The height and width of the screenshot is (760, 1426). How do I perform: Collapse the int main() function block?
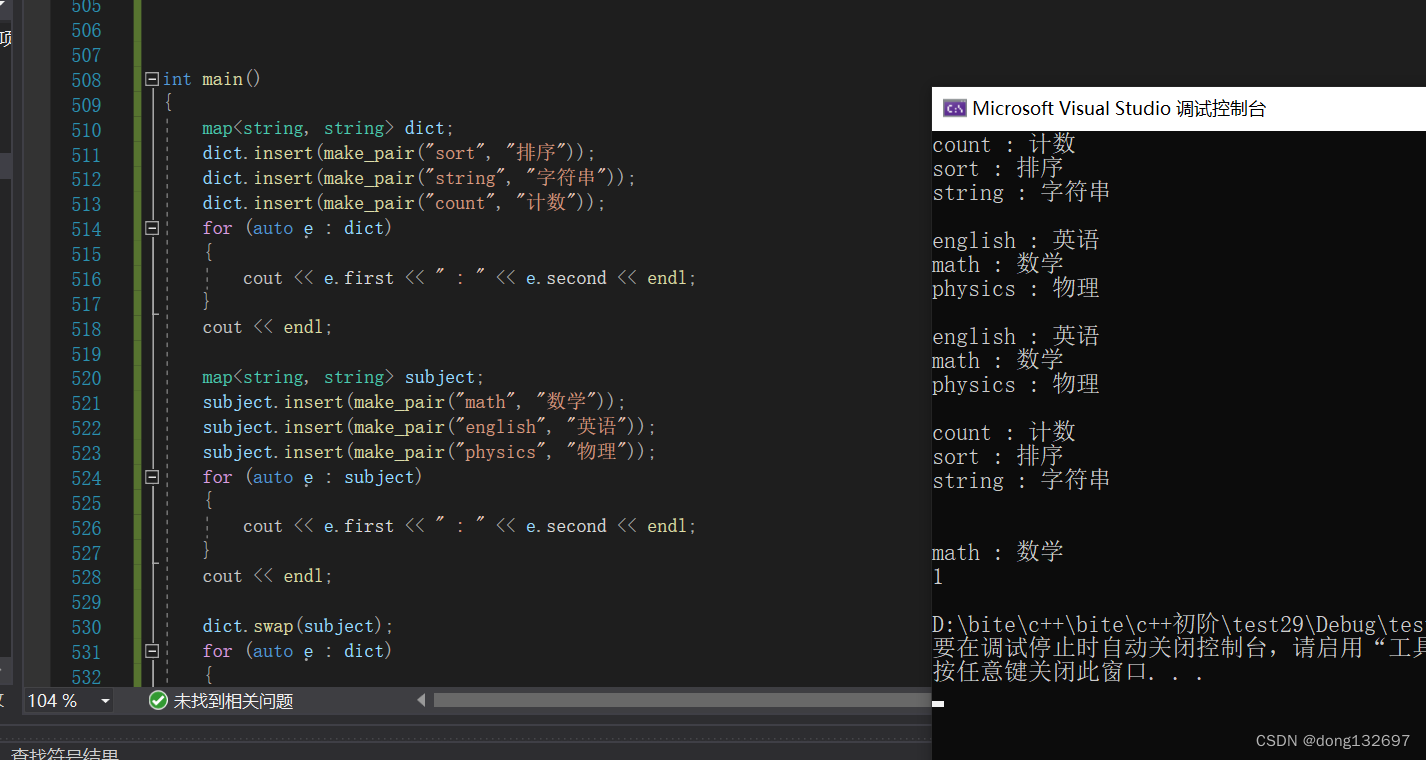(x=152, y=79)
